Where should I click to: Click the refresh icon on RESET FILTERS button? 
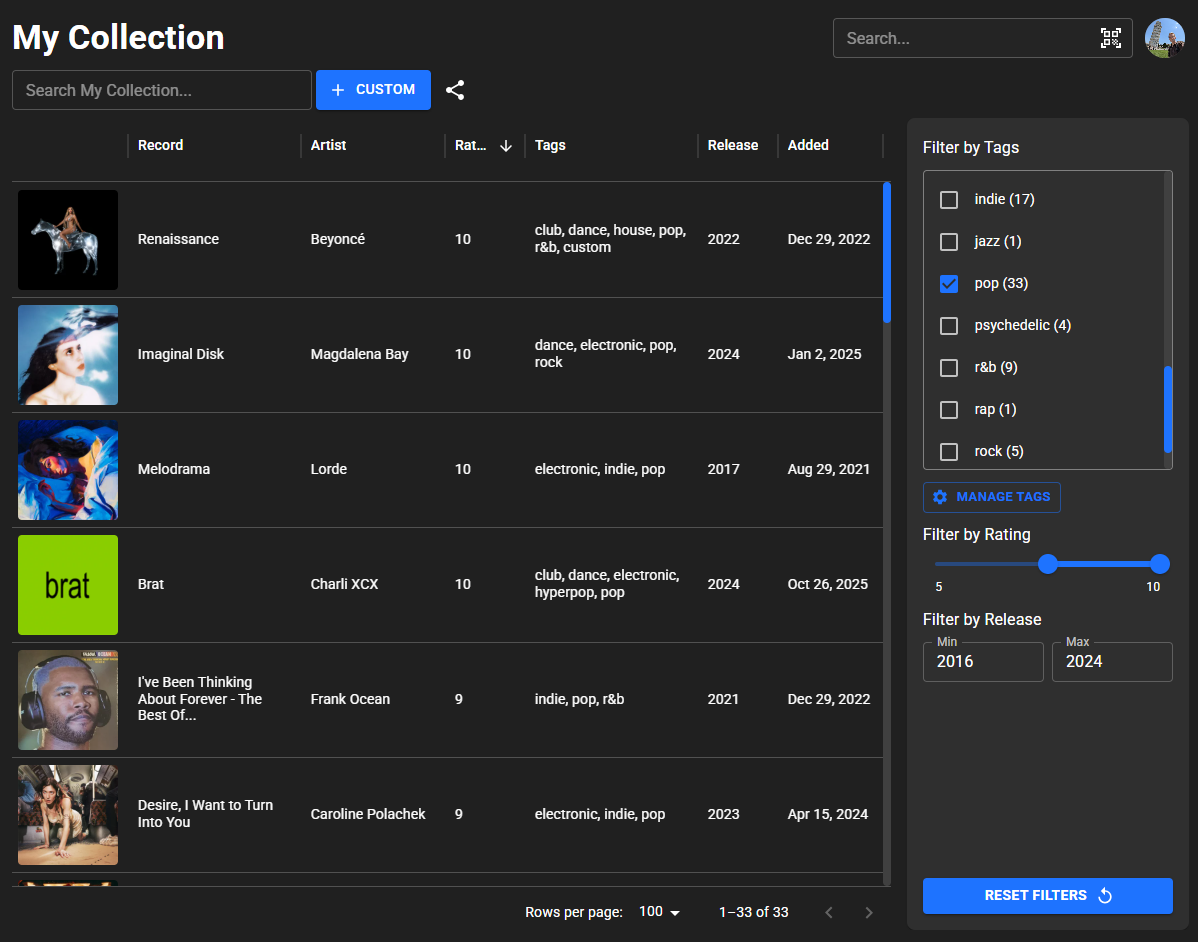click(1104, 895)
